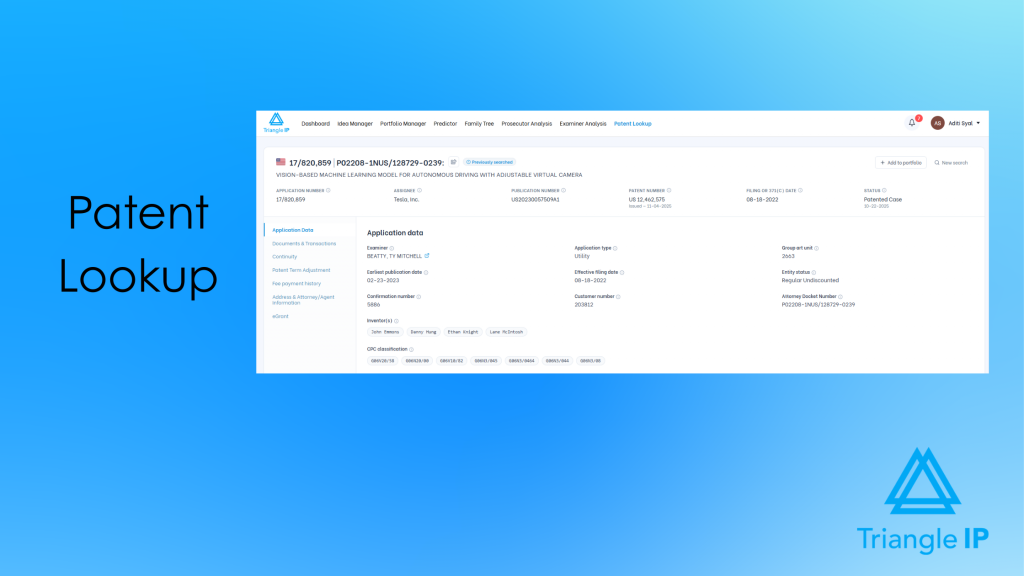Click info icon next to Application Number
The width and height of the screenshot is (1024, 576).
coord(328,191)
